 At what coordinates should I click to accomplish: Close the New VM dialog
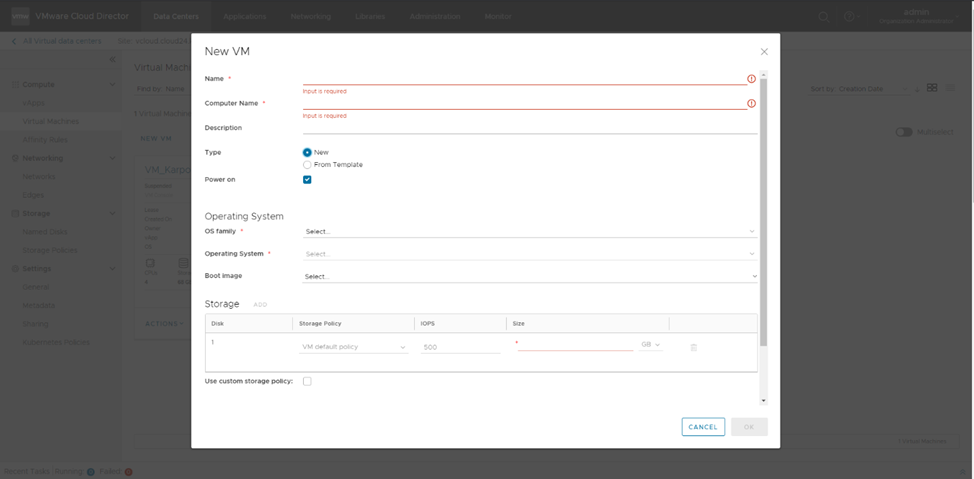[764, 51]
